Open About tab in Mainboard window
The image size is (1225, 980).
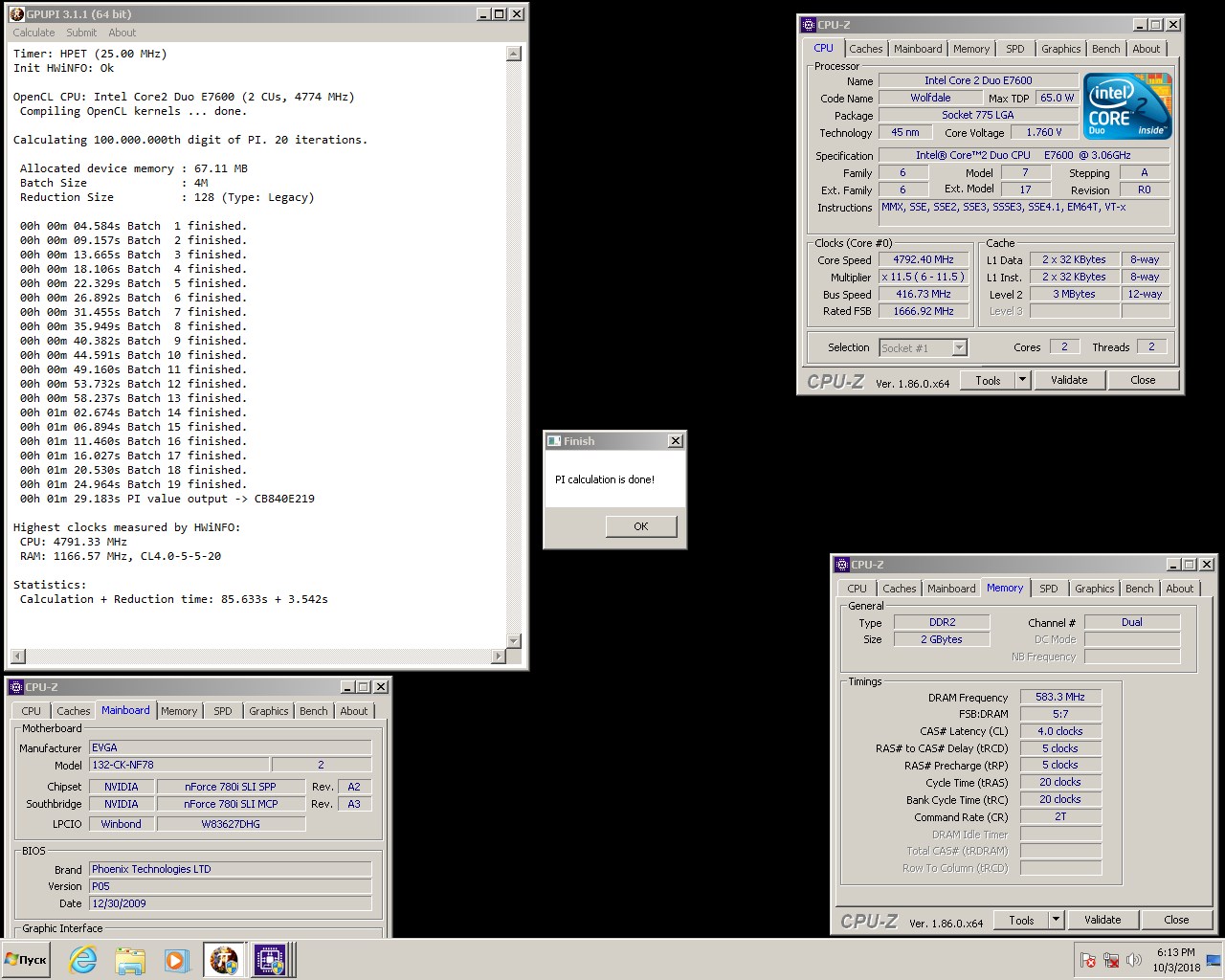coord(354,711)
